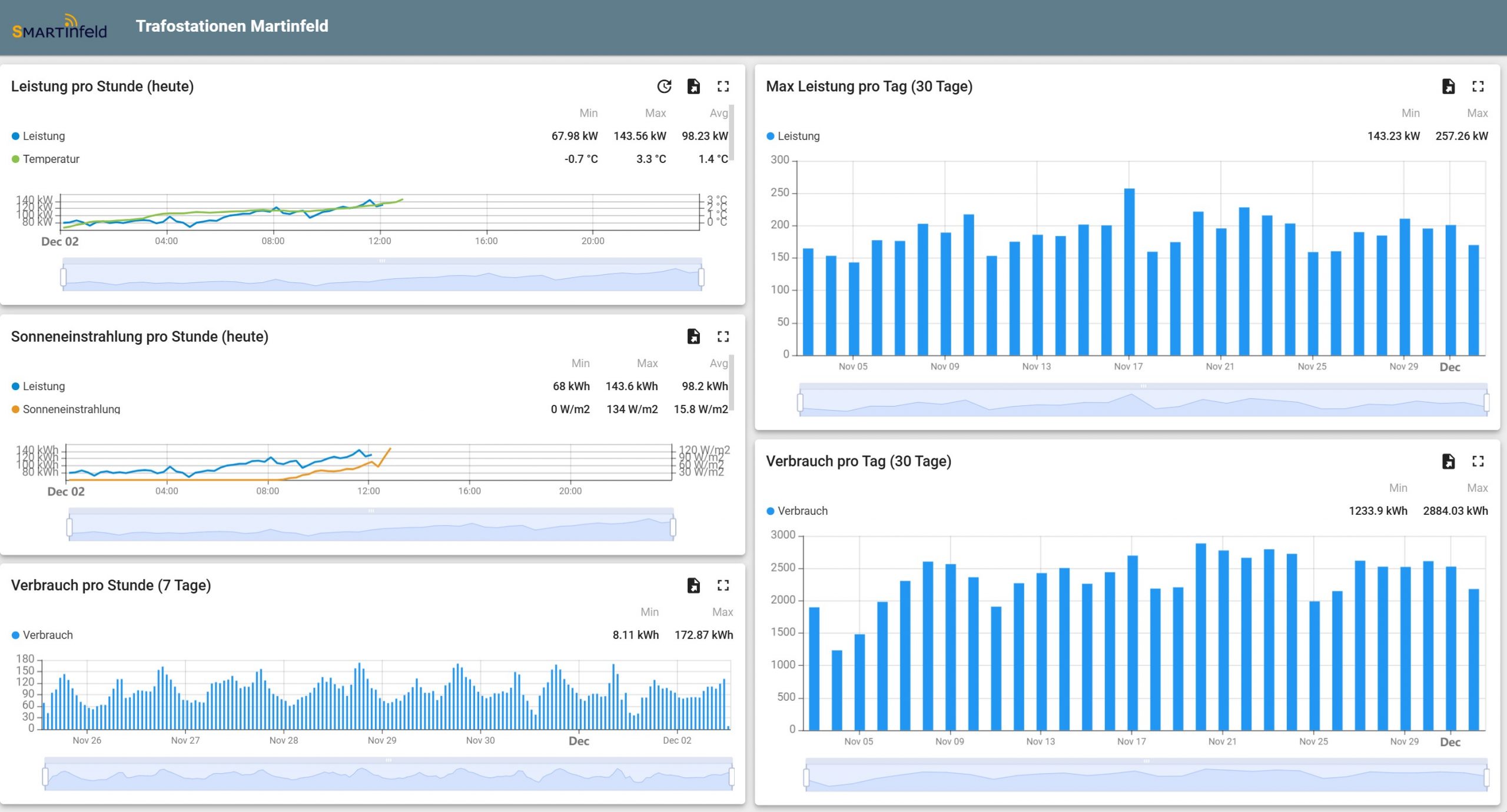
Task: Toggle Leistung series in Max Leistung chart
Action: [x=798, y=136]
